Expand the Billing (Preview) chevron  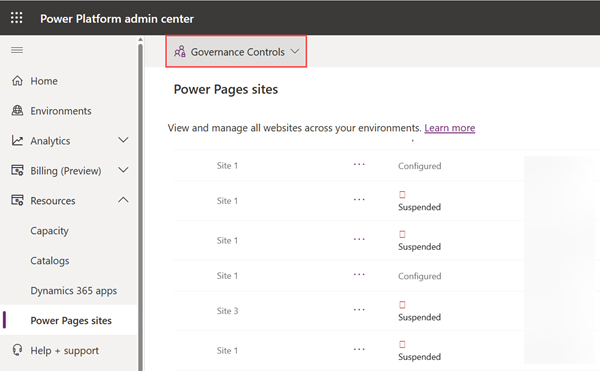click(123, 170)
